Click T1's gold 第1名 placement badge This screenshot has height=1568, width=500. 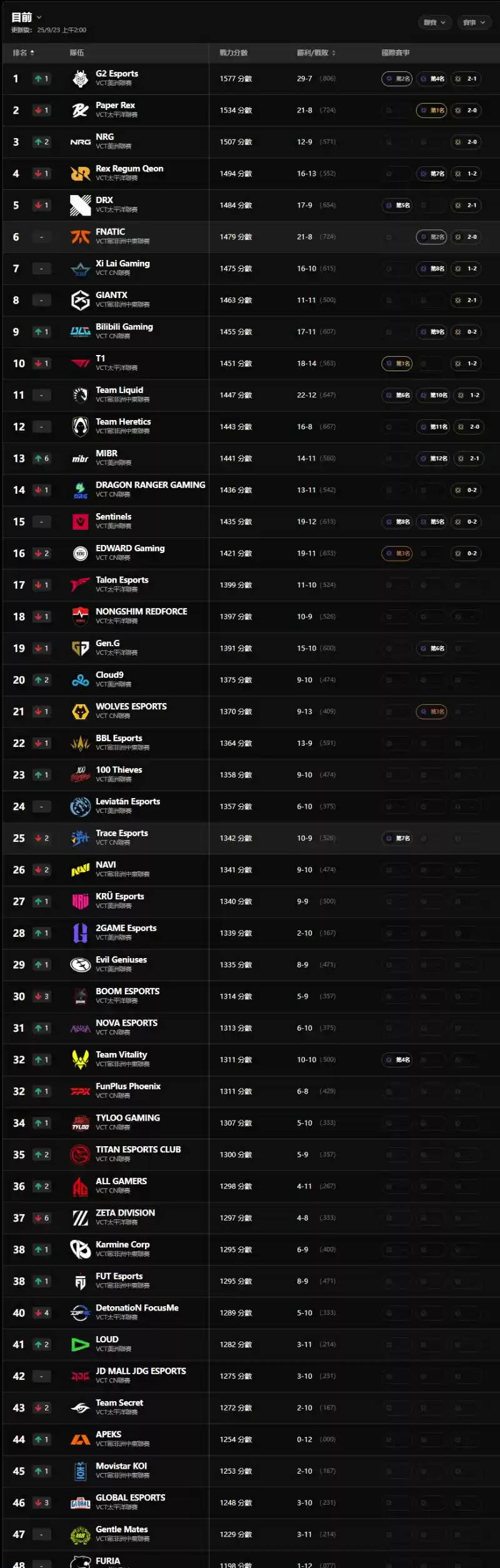(397, 364)
